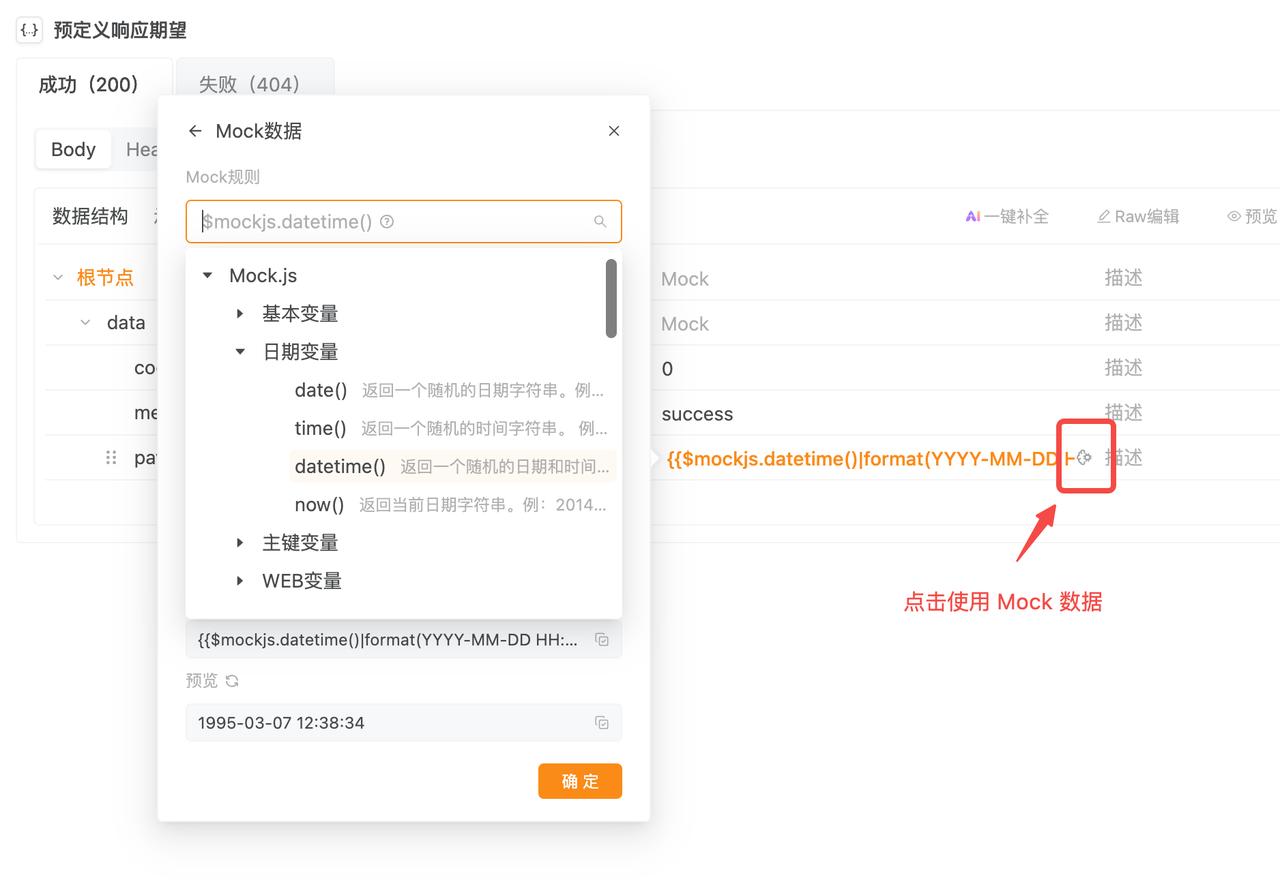Viewport: 1280px width, 882px height.
Task: Expand the 基本变量 group
Action: tap(240, 314)
